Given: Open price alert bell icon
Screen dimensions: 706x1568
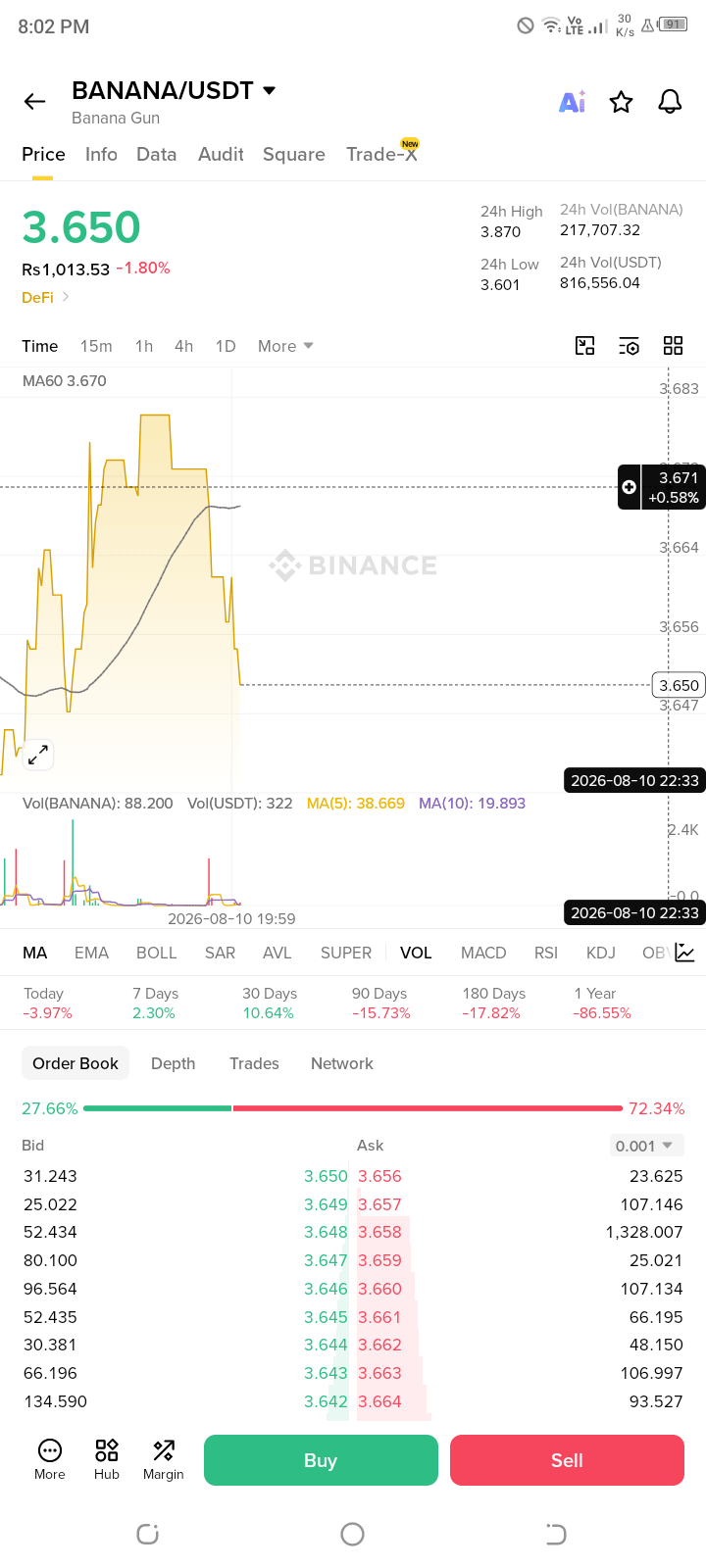Looking at the screenshot, I should (670, 102).
